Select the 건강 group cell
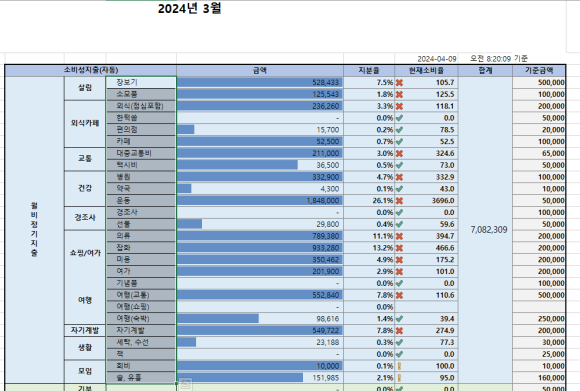Image resolution: width=580 pixels, height=391 pixels. coord(85,189)
